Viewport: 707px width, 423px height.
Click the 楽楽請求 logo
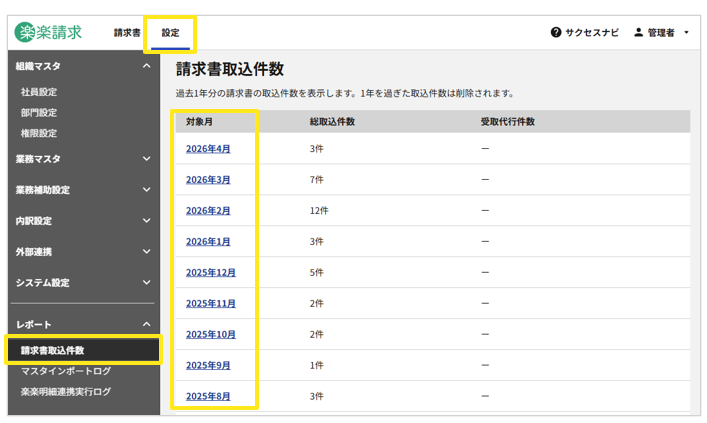48,32
